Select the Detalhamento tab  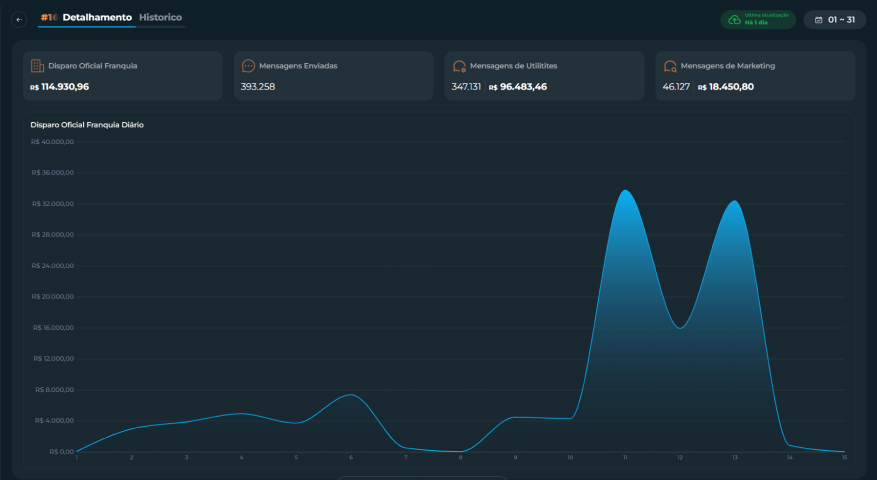[97, 17]
